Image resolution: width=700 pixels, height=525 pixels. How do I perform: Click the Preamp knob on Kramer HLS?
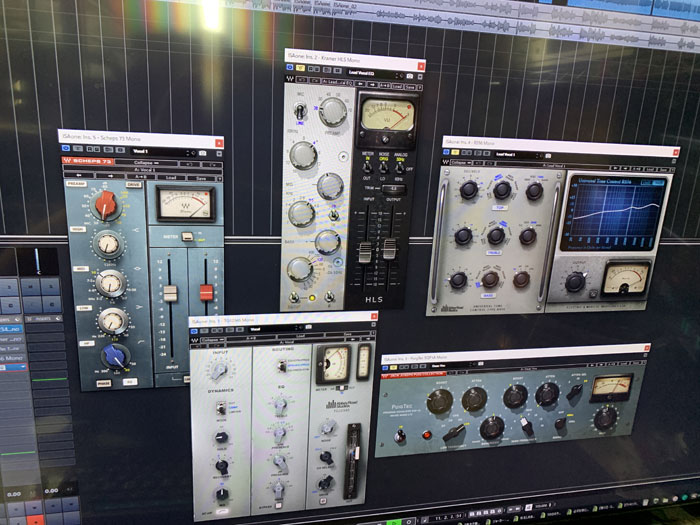333,112
